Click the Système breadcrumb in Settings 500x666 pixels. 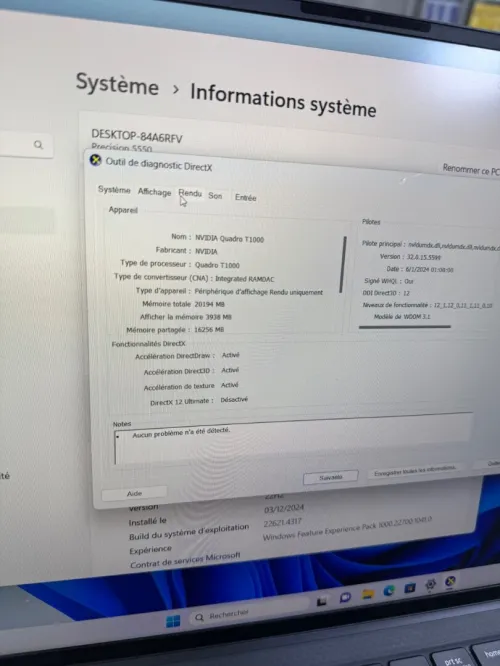[117, 83]
